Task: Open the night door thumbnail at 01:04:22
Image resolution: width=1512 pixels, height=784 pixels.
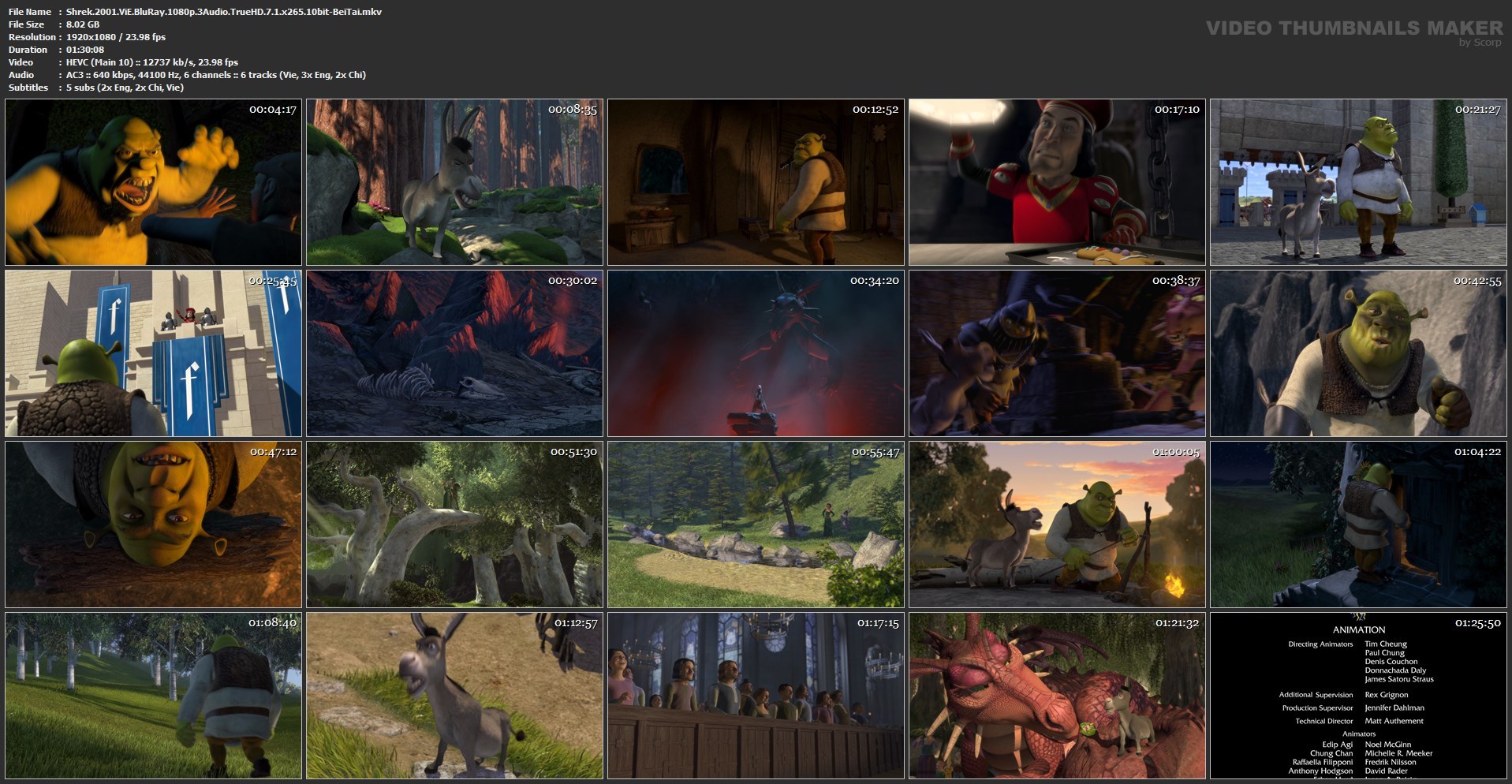Action: [x=1359, y=525]
